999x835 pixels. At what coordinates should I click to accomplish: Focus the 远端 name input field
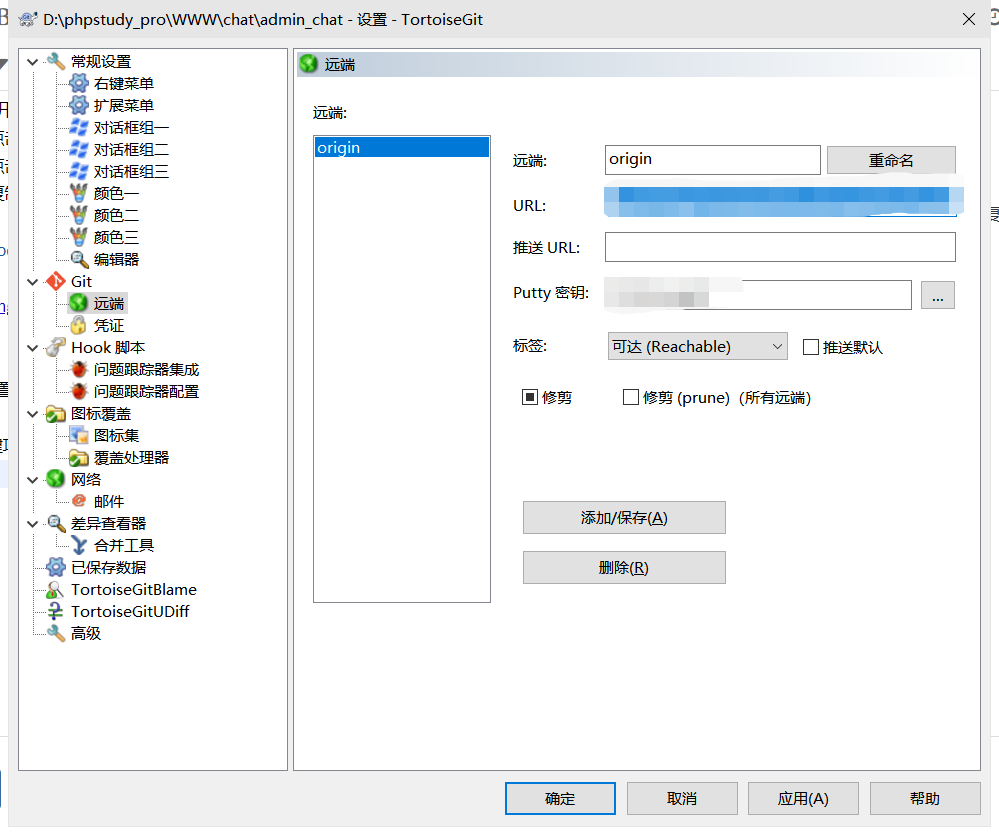712,160
